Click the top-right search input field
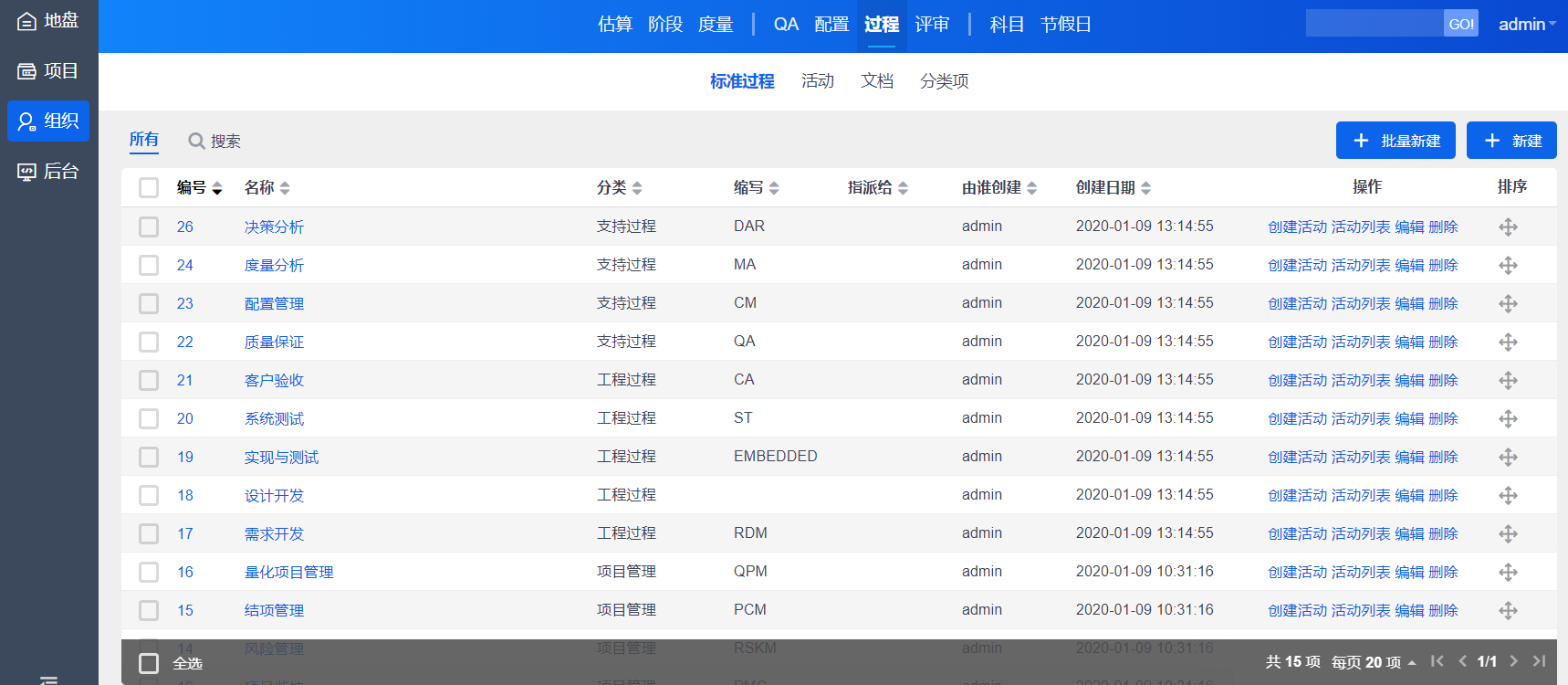Viewport: 1568px width, 685px height. coord(1375,24)
